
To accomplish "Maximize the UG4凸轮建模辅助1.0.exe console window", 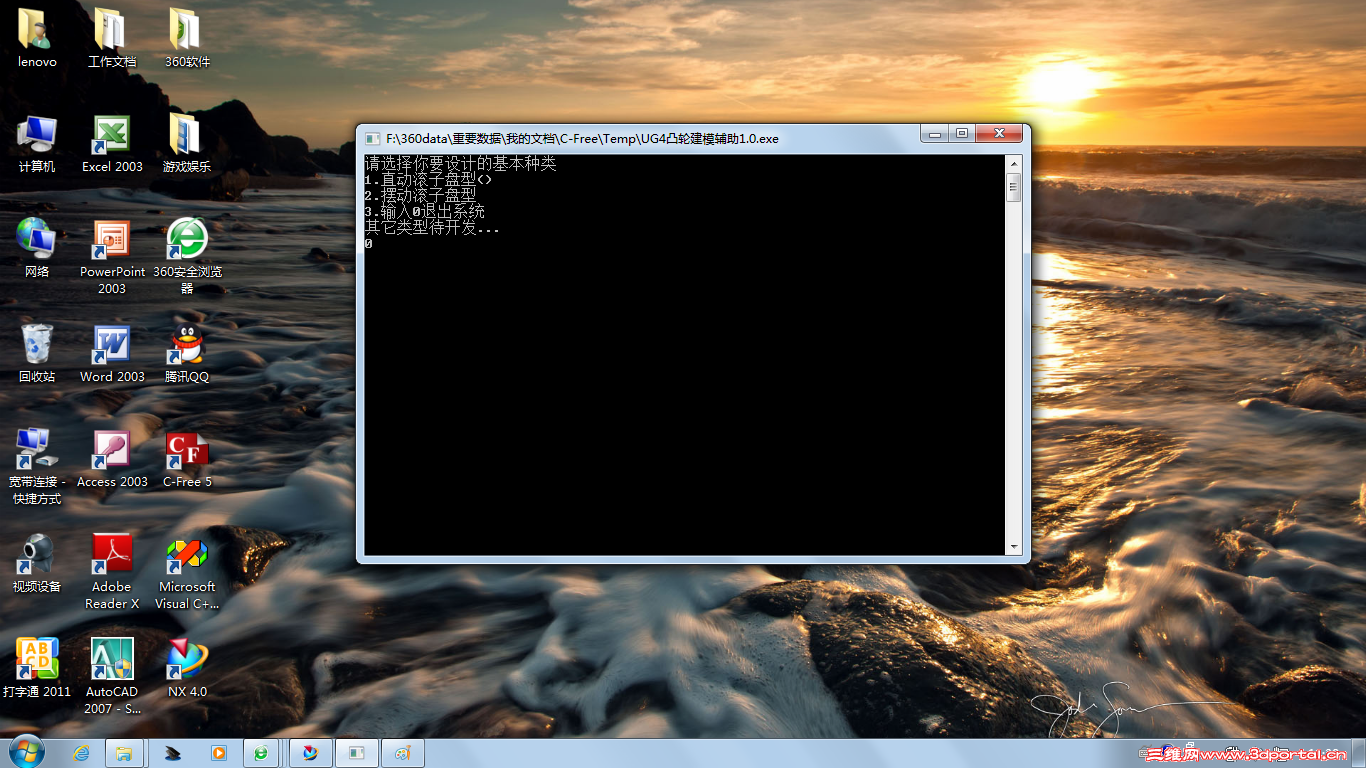I will coord(961,133).
